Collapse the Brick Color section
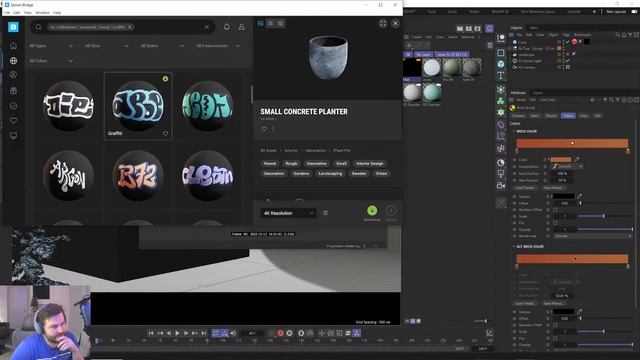640x360 pixels. pyautogui.click(x=513, y=131)
